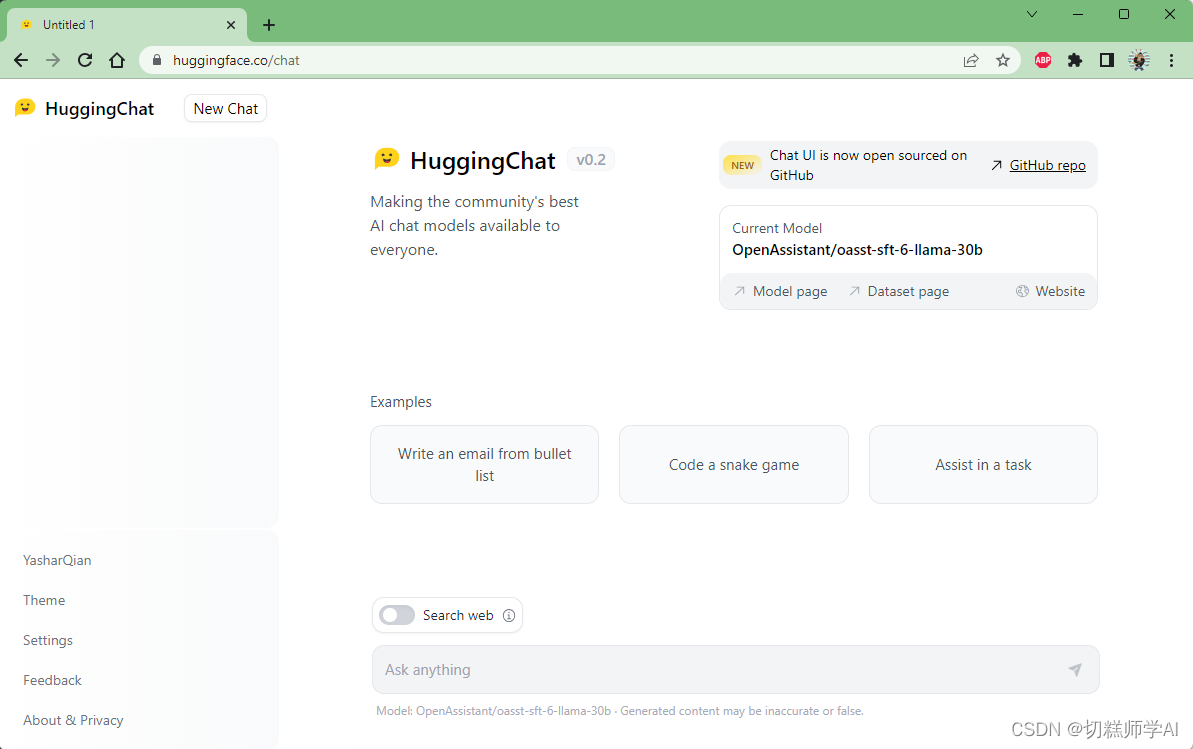Open the tab search dropdown chevron
Image resolution: width=1193 pixels, height=749 pixels.
pos(1032,14)
